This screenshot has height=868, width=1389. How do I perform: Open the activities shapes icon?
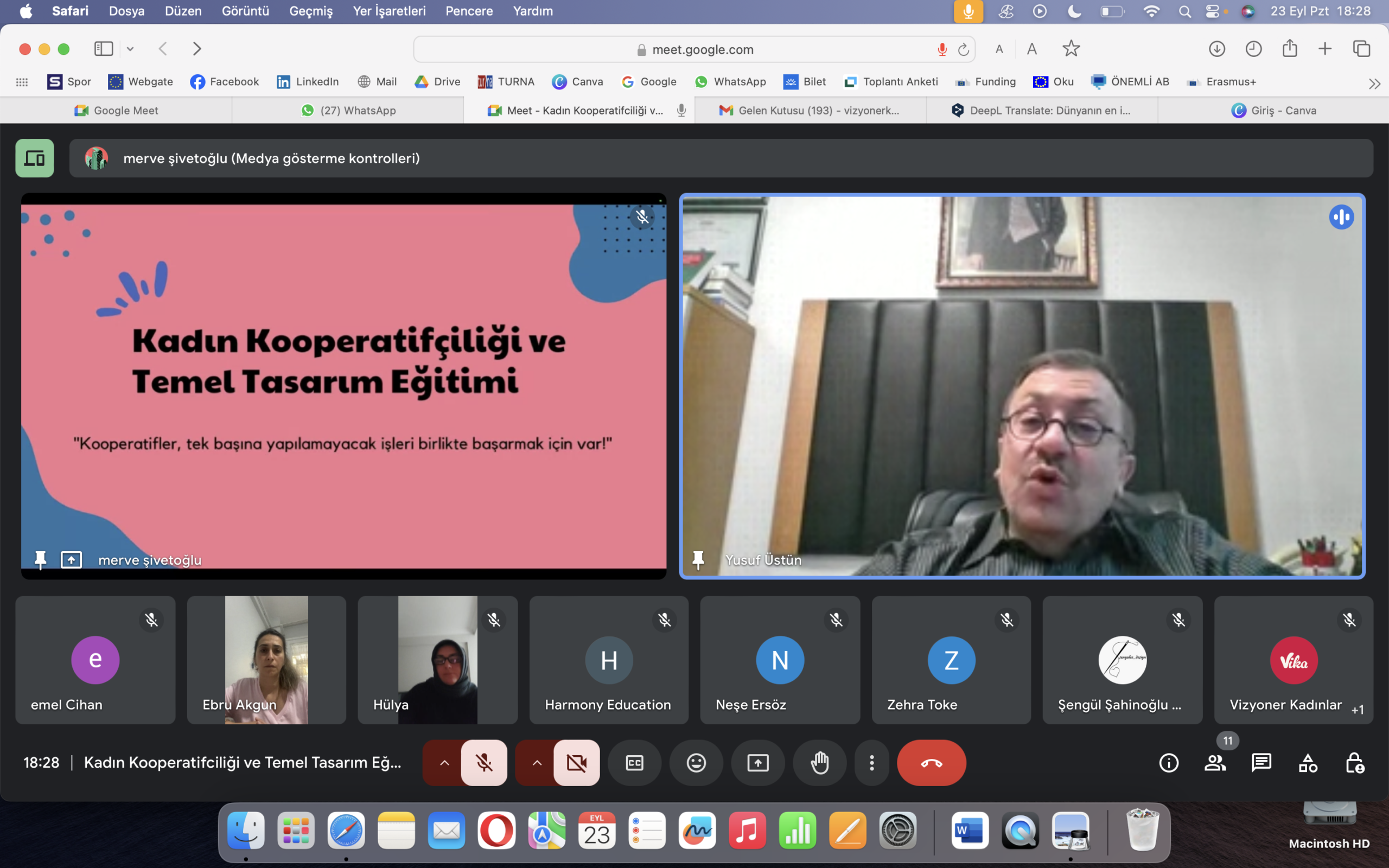click(1308, 763)
